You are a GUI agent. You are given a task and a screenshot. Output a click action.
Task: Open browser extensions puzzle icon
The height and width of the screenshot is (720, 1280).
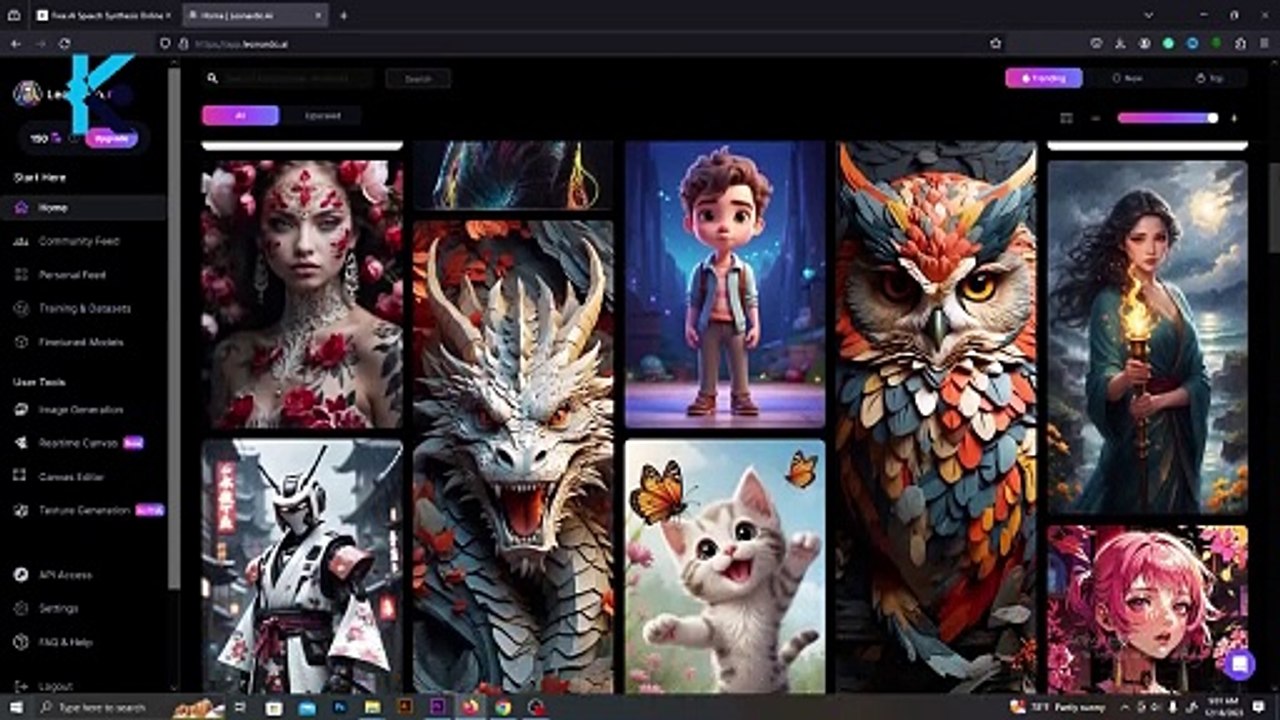[1241, 44]
